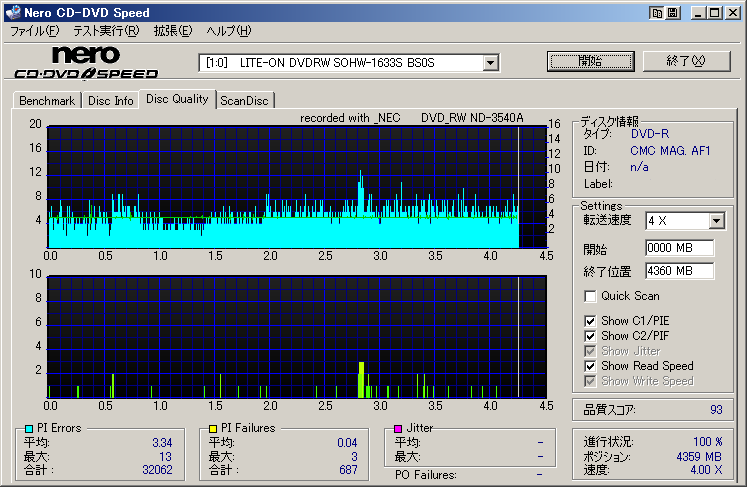Expand the 転送速度 4 X speed dropdown
This screenshot has height=487, width=747.
716,221
